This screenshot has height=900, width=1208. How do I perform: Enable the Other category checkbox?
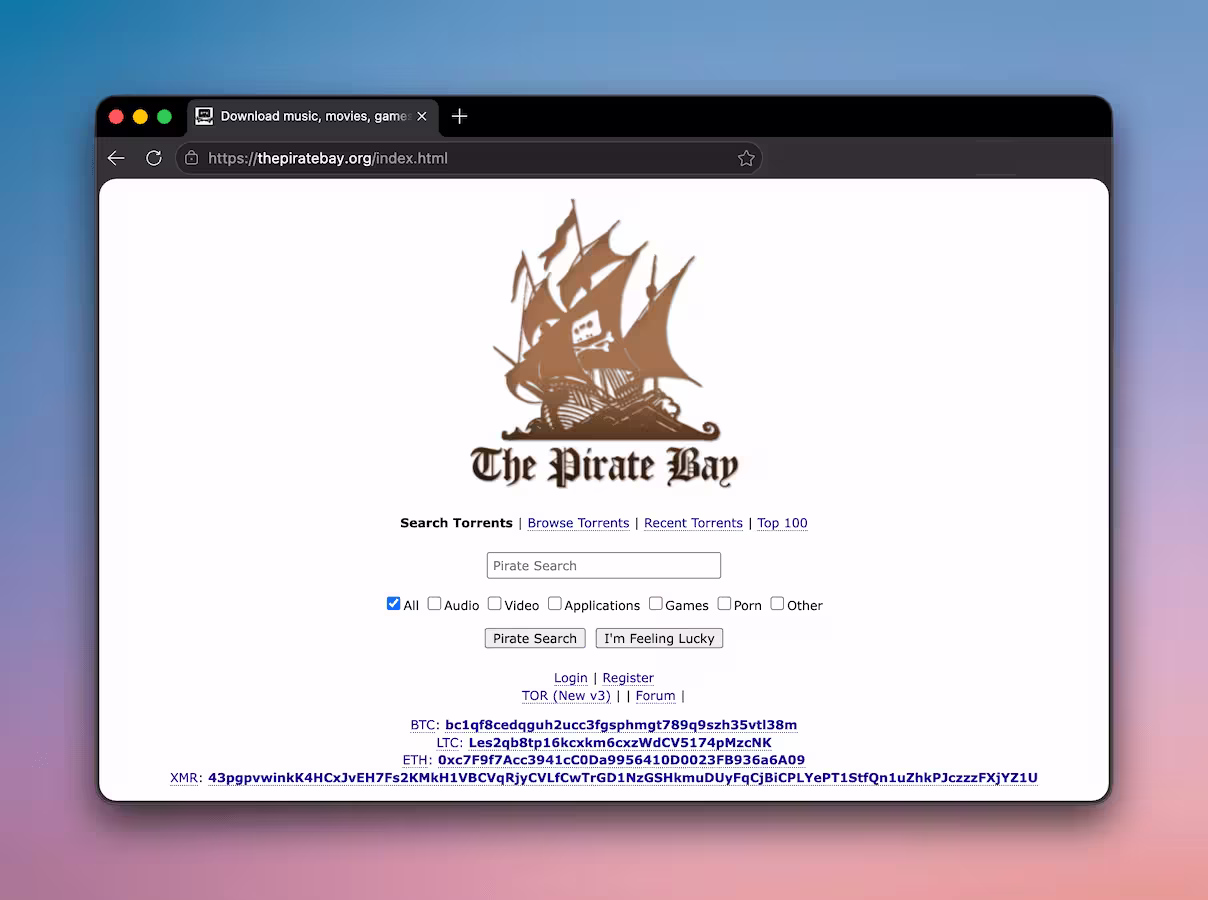777,603
